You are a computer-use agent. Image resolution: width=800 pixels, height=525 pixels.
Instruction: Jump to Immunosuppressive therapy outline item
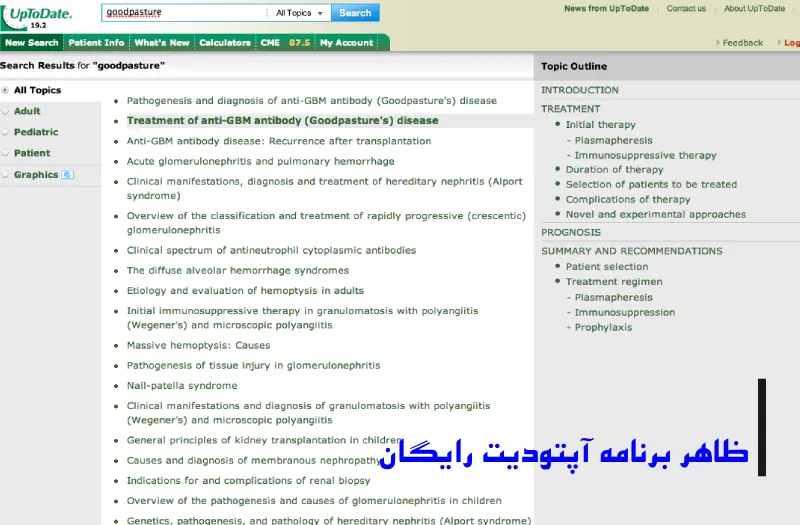645,155
